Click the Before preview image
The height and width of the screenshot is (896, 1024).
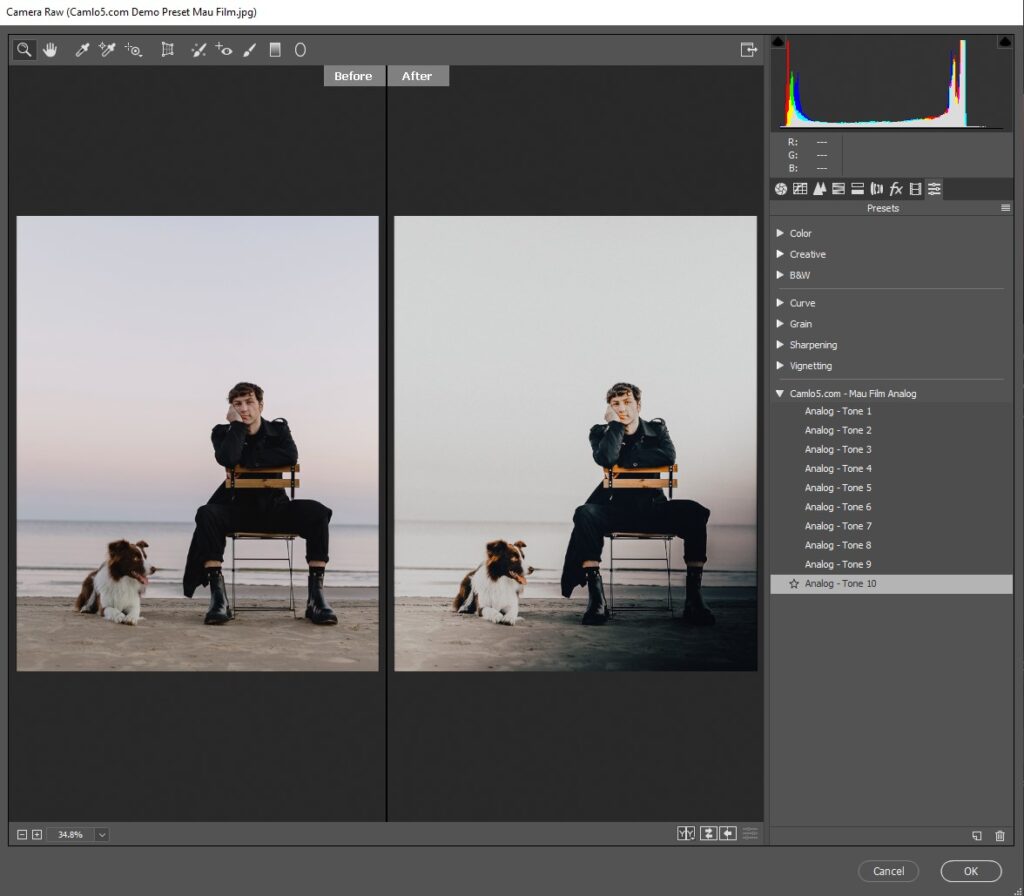(197, 443)
